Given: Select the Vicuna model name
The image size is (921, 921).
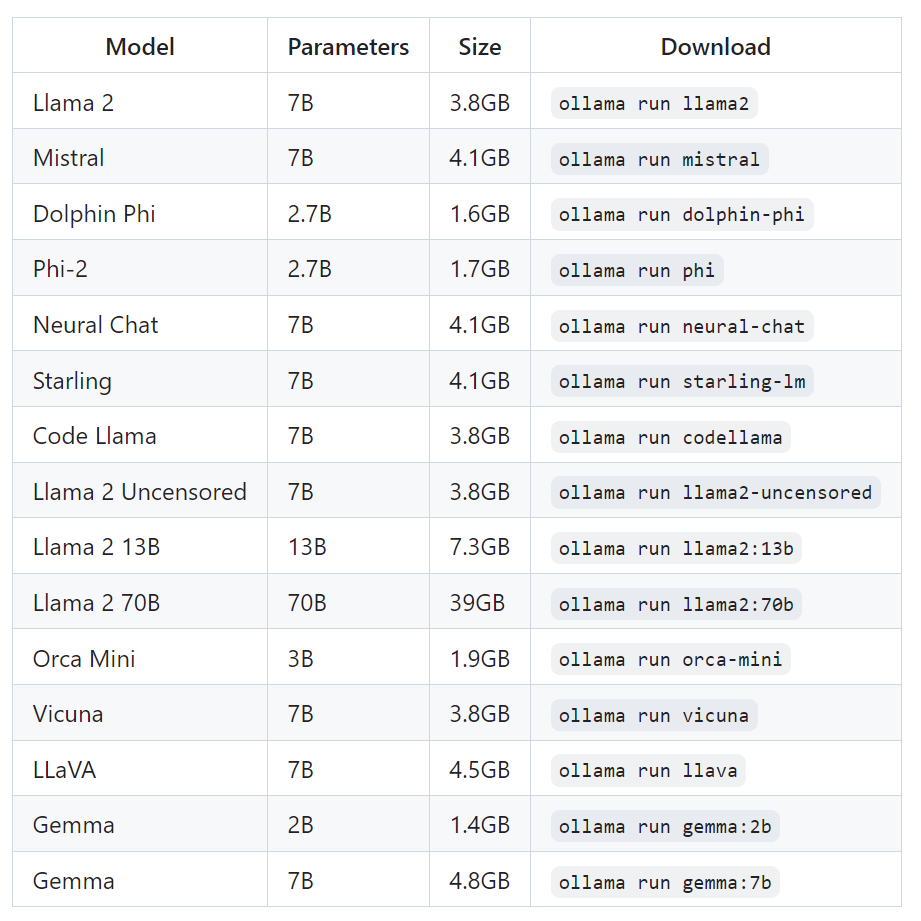Looking at the screenshot, I should (68, 714).
